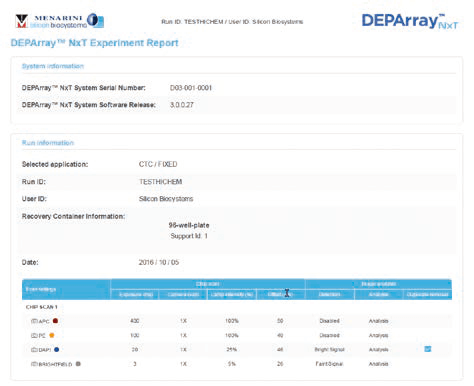The image size is (474, 386).
Task: Click the Run information section heading
Action: (x=48, y=143)
